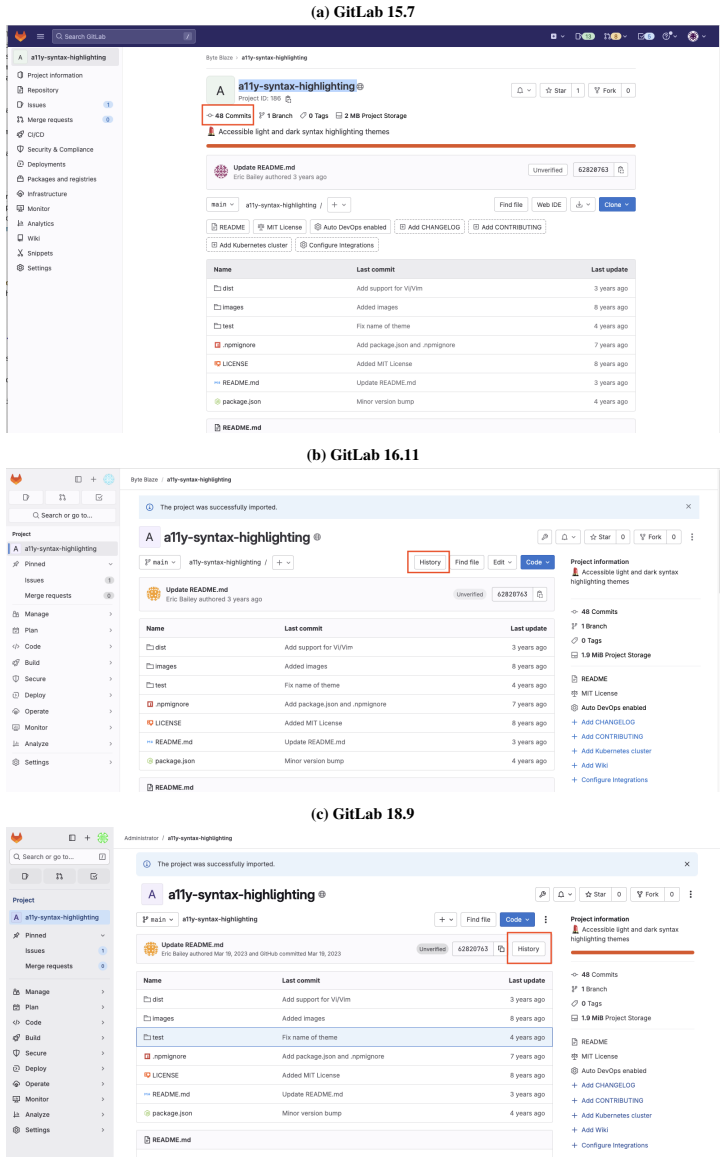Expand the Manage section in the 16.11 sidebar
The height and width of the screenshot is (1163, 726).
tap(62, 614)
